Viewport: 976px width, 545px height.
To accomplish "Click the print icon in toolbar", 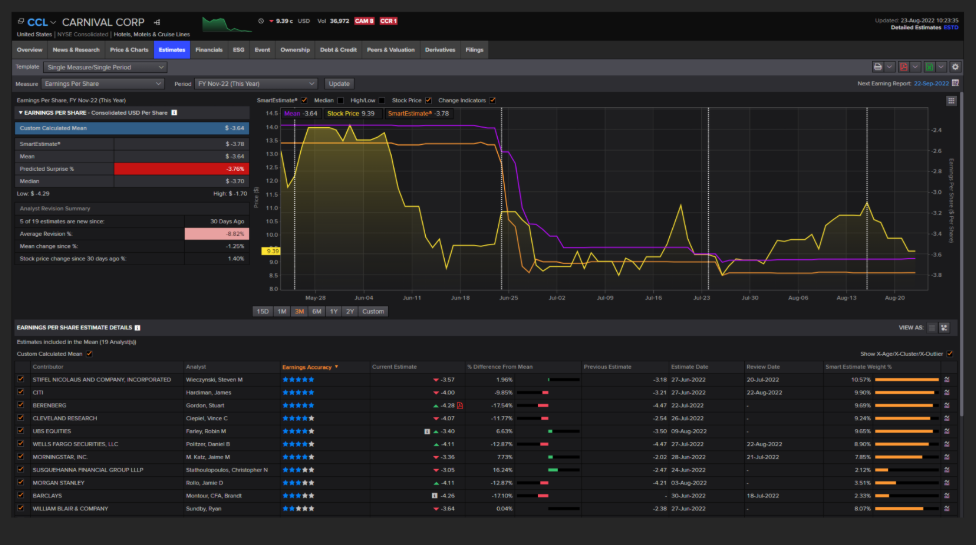I will (x=879, y=67).
